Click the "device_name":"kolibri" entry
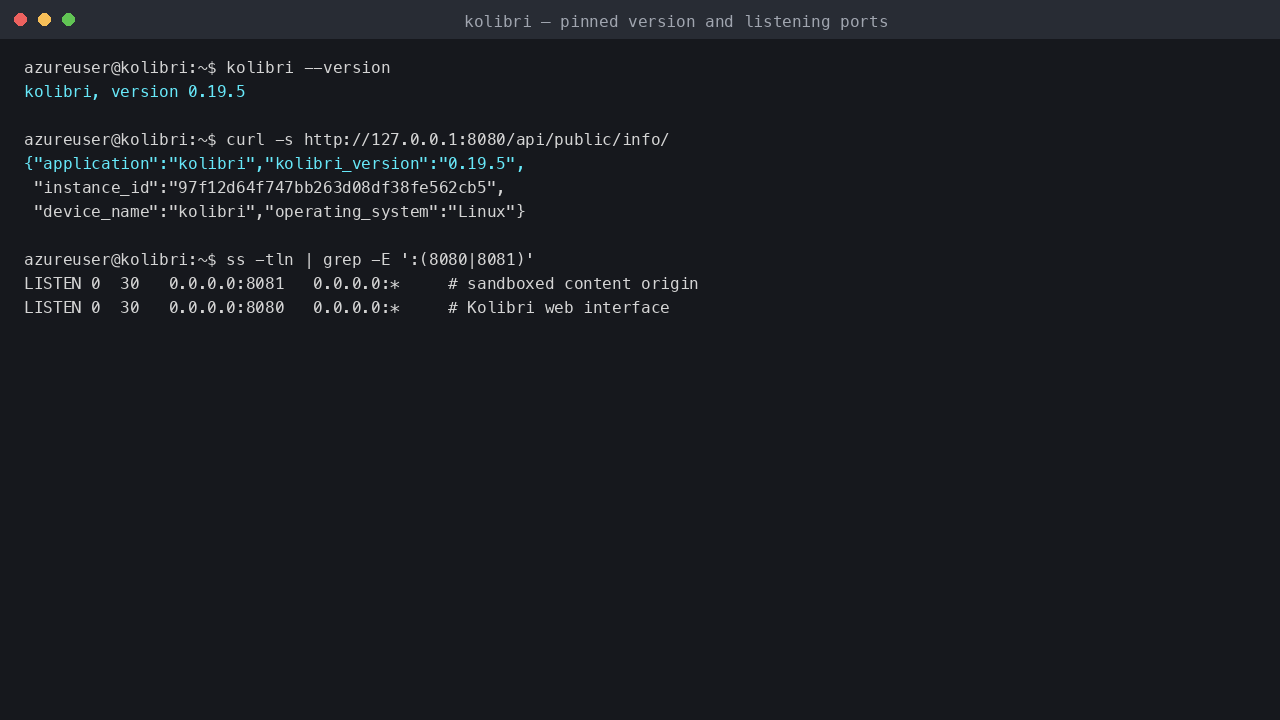1280x720 pixels. point(144,212)
